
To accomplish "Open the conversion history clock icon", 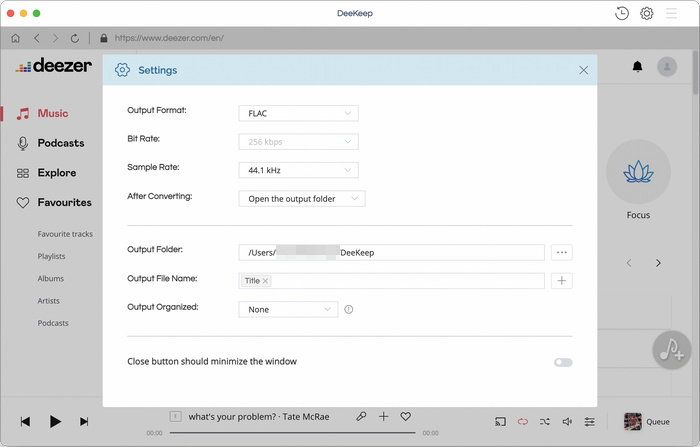I will click(x=621, y=13).
